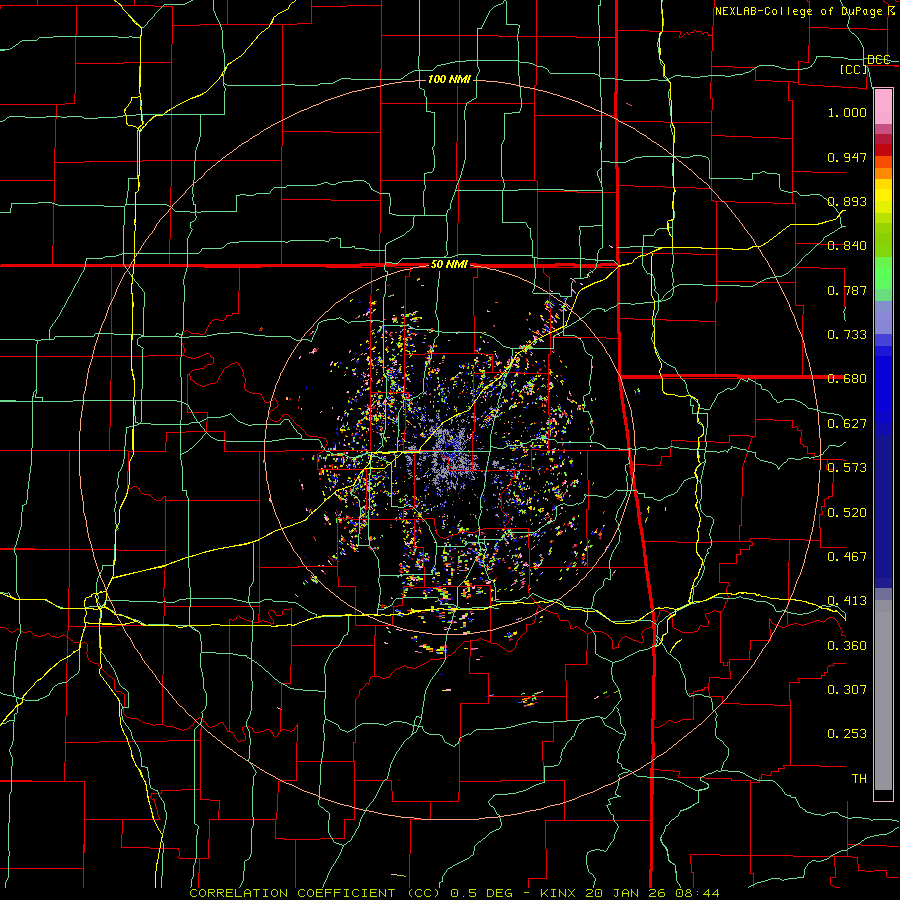Click the 0.733 scale value

click(x=847, y=335)
